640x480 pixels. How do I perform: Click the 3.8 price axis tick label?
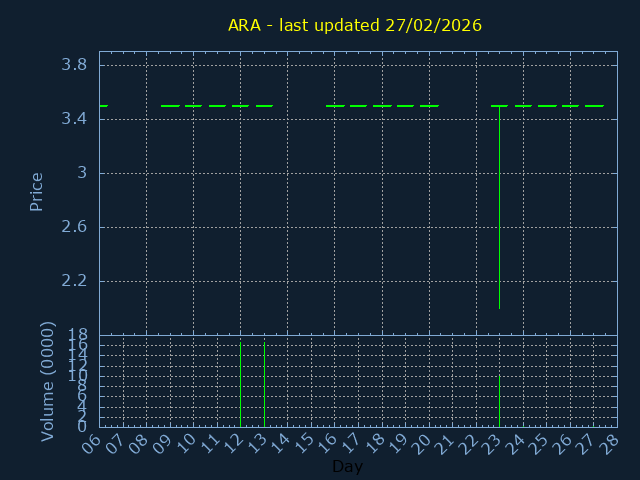click(75, 65)
